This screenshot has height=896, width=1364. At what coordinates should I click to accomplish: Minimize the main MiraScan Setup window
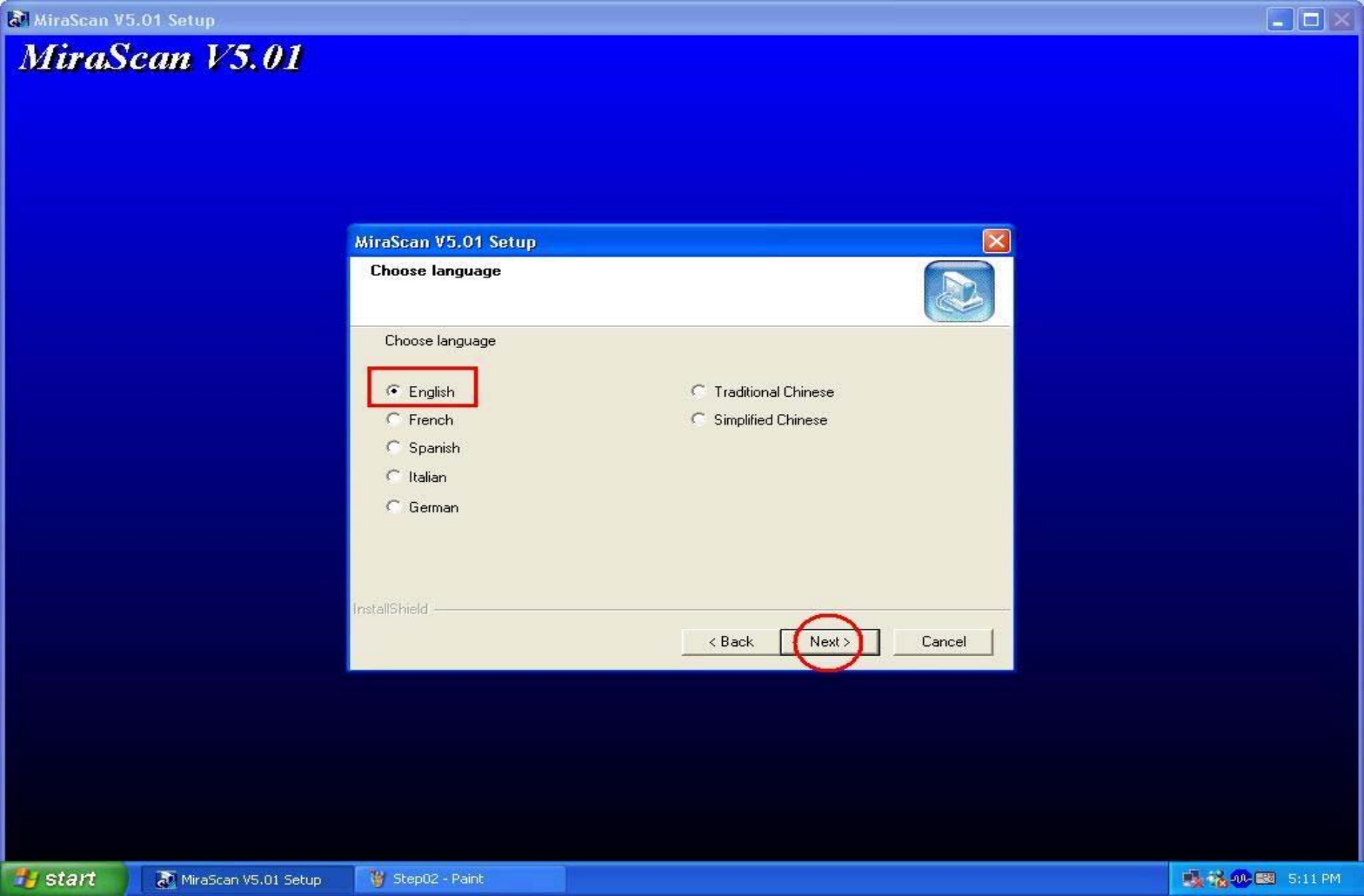1279,19
